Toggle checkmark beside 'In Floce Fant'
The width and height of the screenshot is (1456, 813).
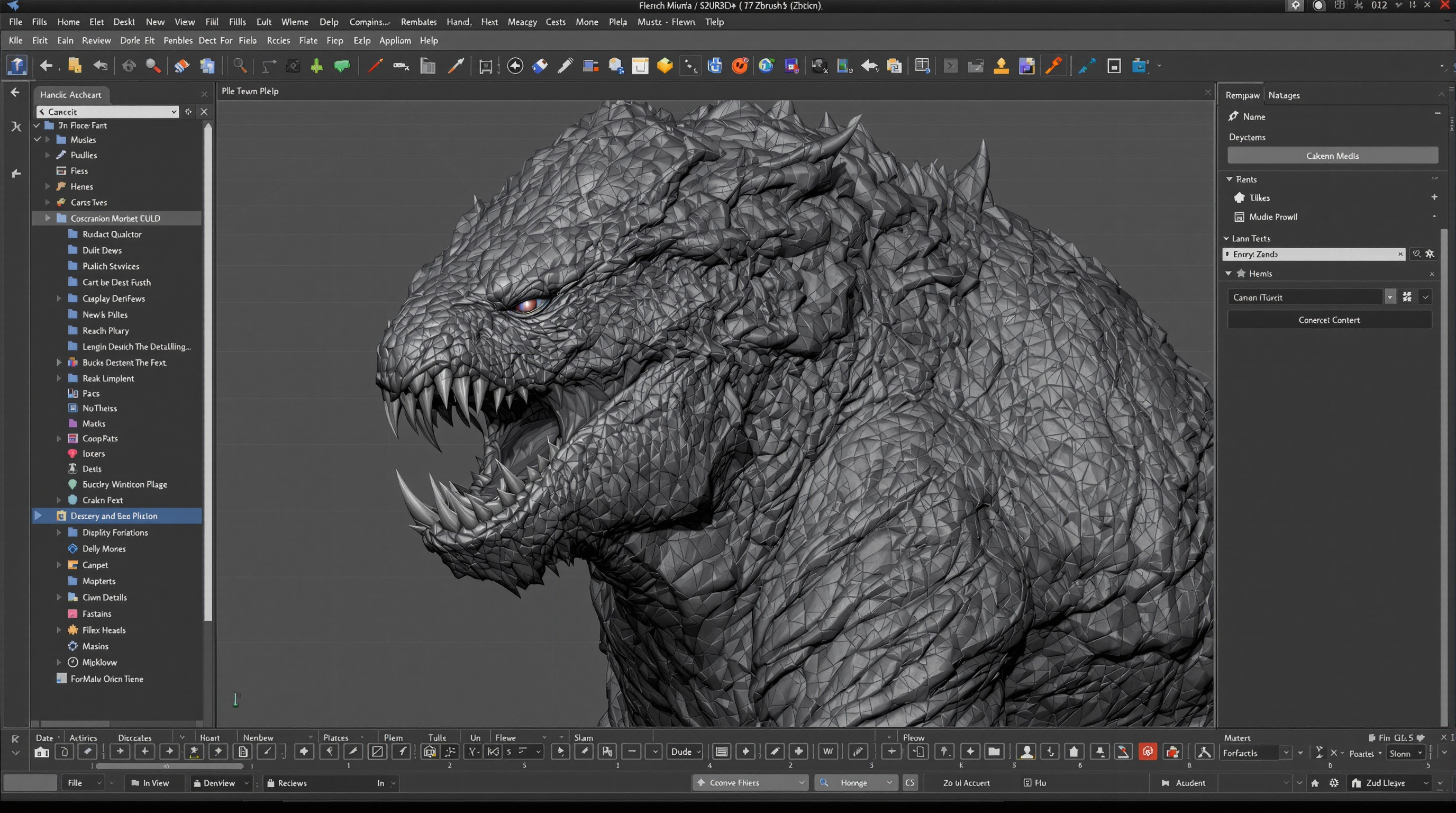(x=38, y=125)
